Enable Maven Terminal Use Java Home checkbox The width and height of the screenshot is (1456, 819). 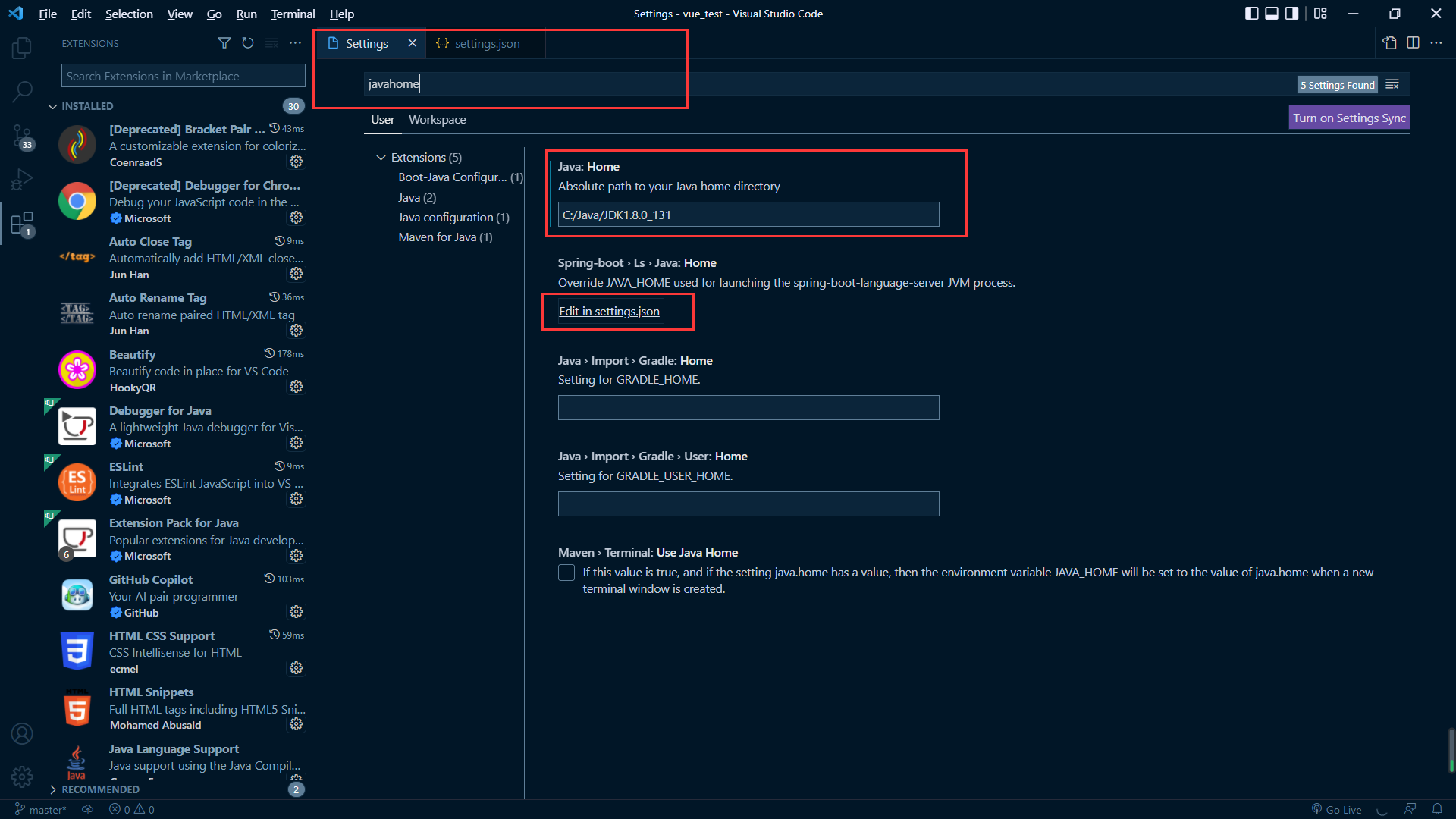(x=566, y=573)
